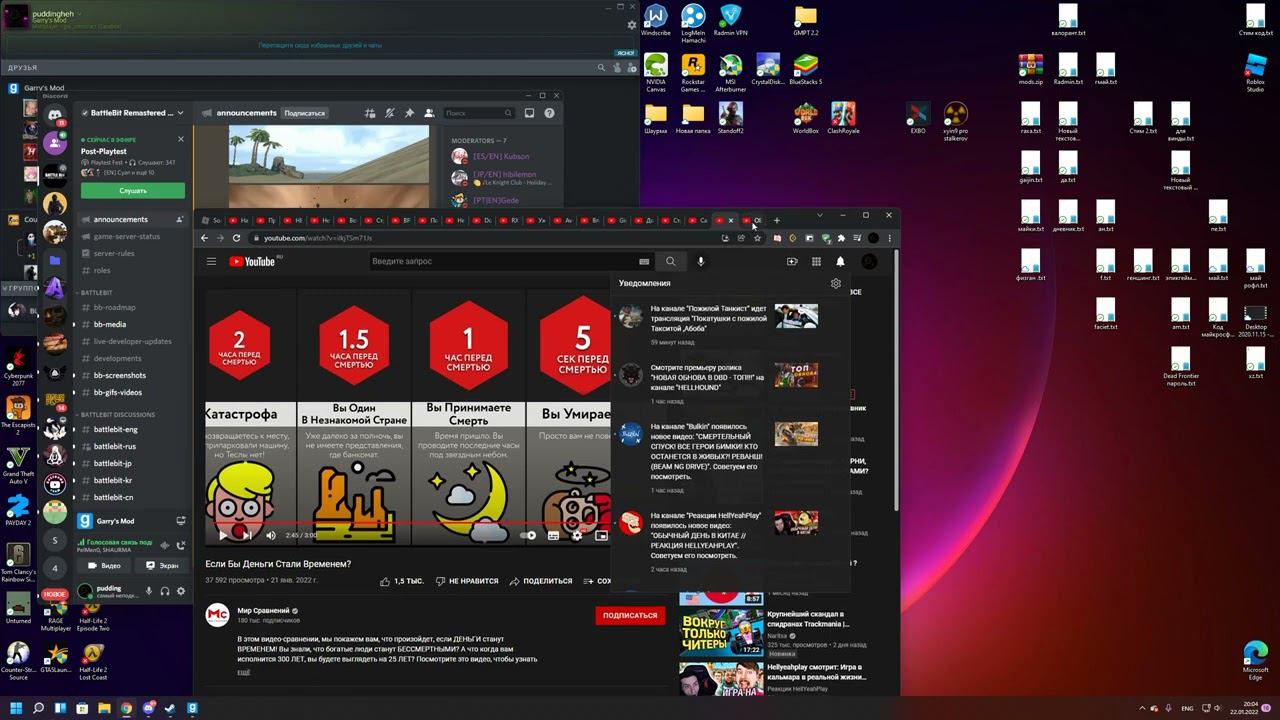
Task: Click ПОДЕЛИТЬСЯ share button
Action: click(x=541, y=581)
